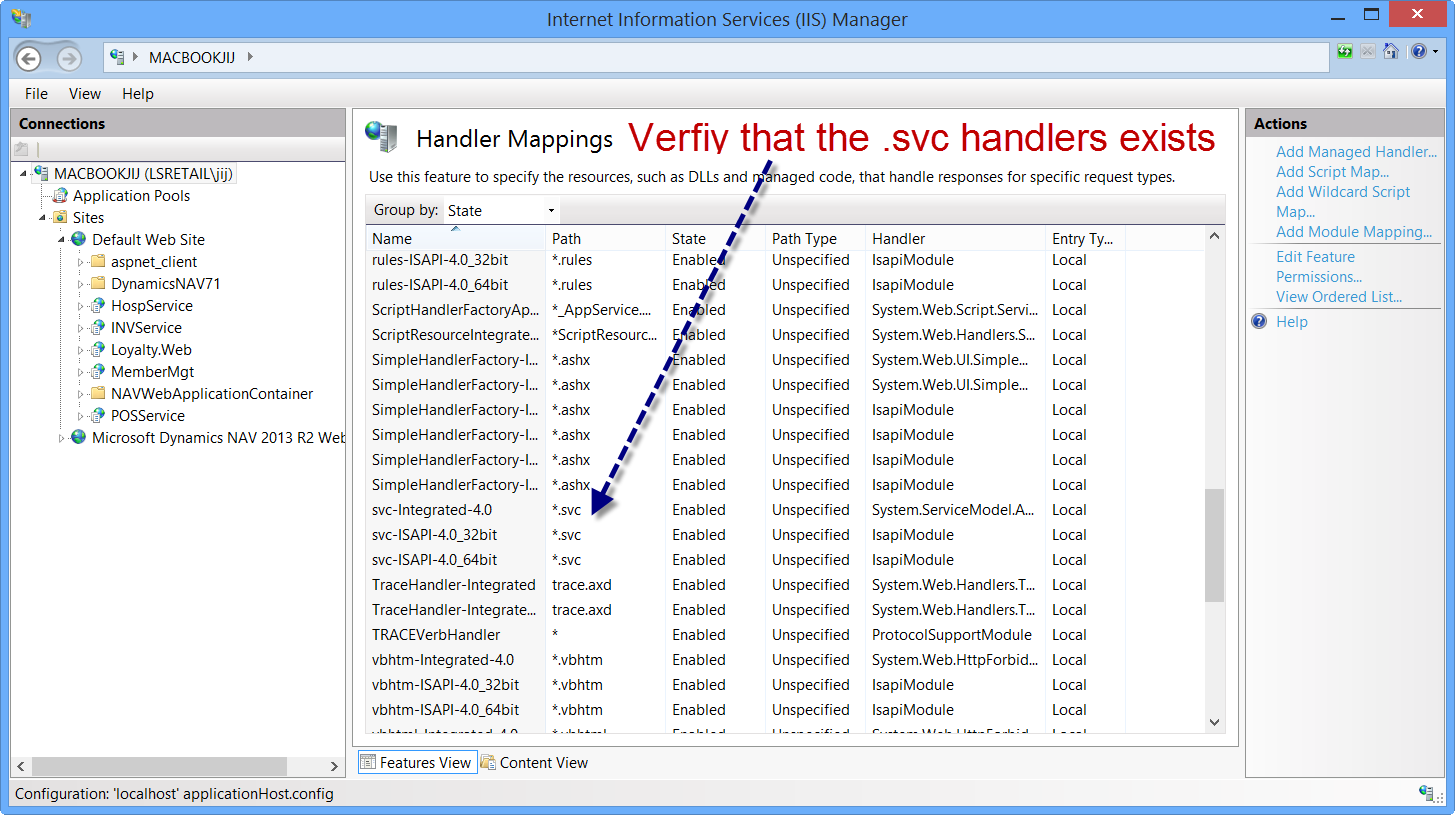1455x815 pixels.
Task: Click Add Wildcard Script Map link
Action: [x=1343, y=202]
